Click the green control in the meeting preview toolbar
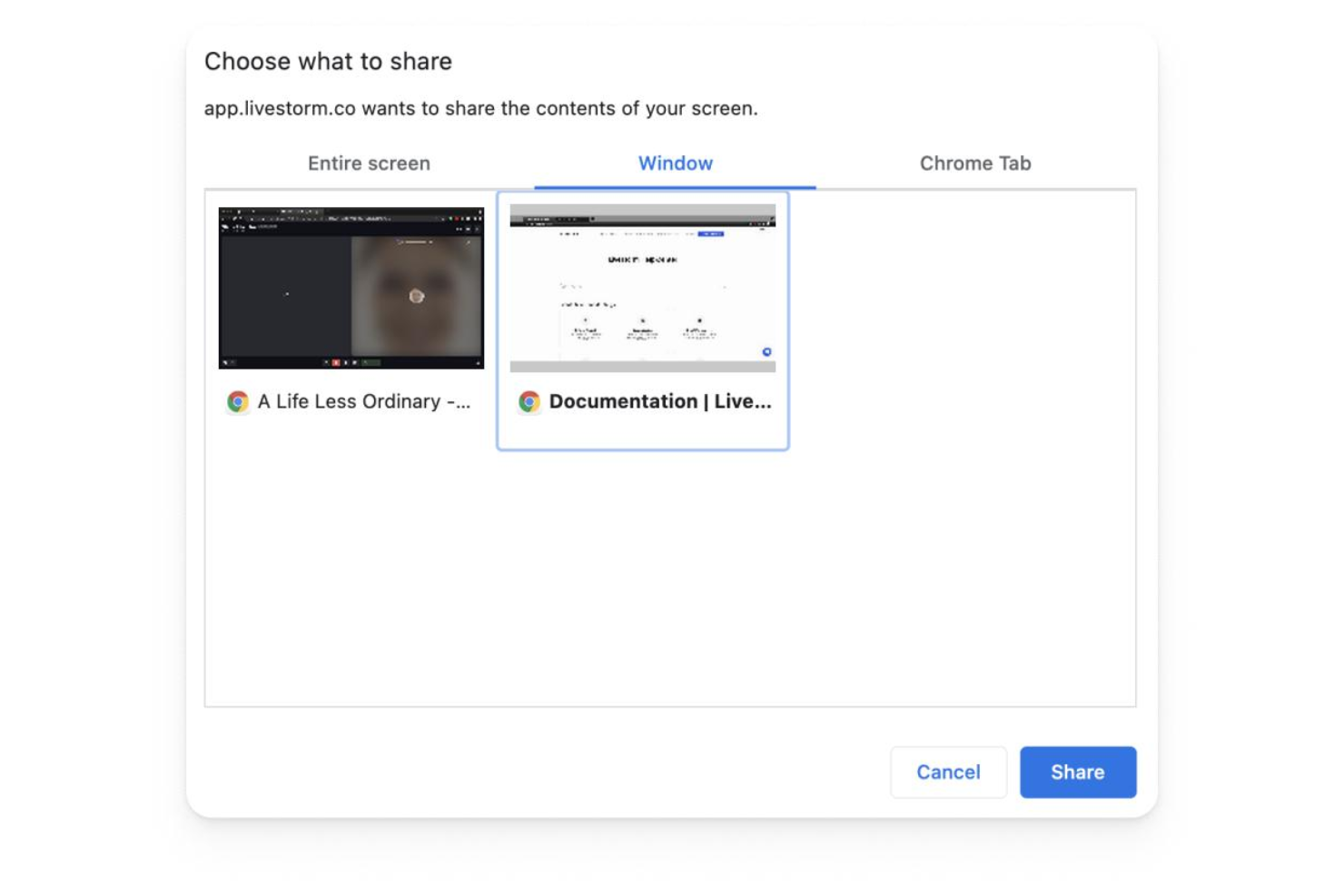Image resolution: width=1344 pixels, height=896 pixels. [371, 362]
